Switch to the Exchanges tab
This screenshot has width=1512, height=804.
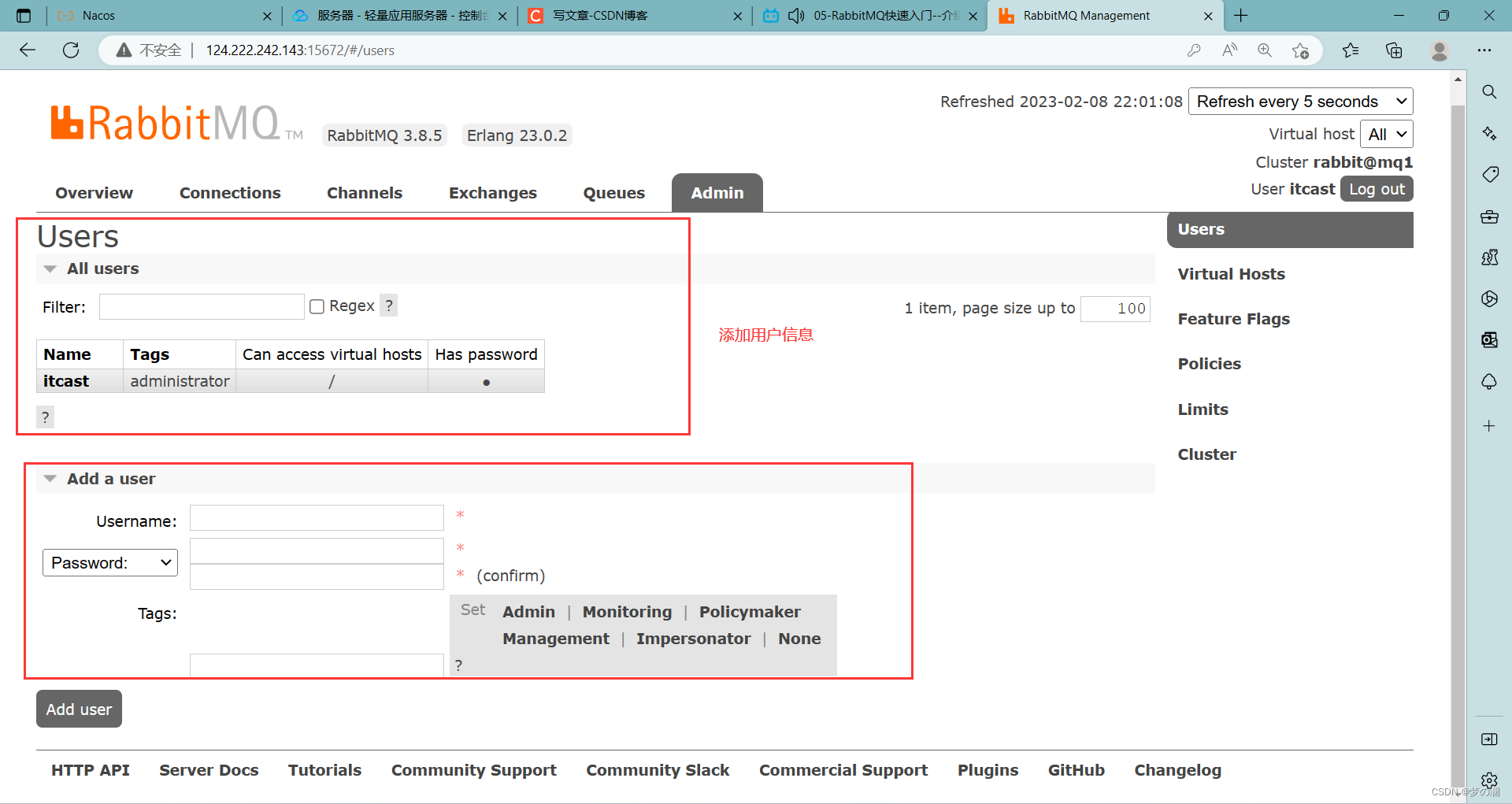pyautogui.click(x=493, y=193)
